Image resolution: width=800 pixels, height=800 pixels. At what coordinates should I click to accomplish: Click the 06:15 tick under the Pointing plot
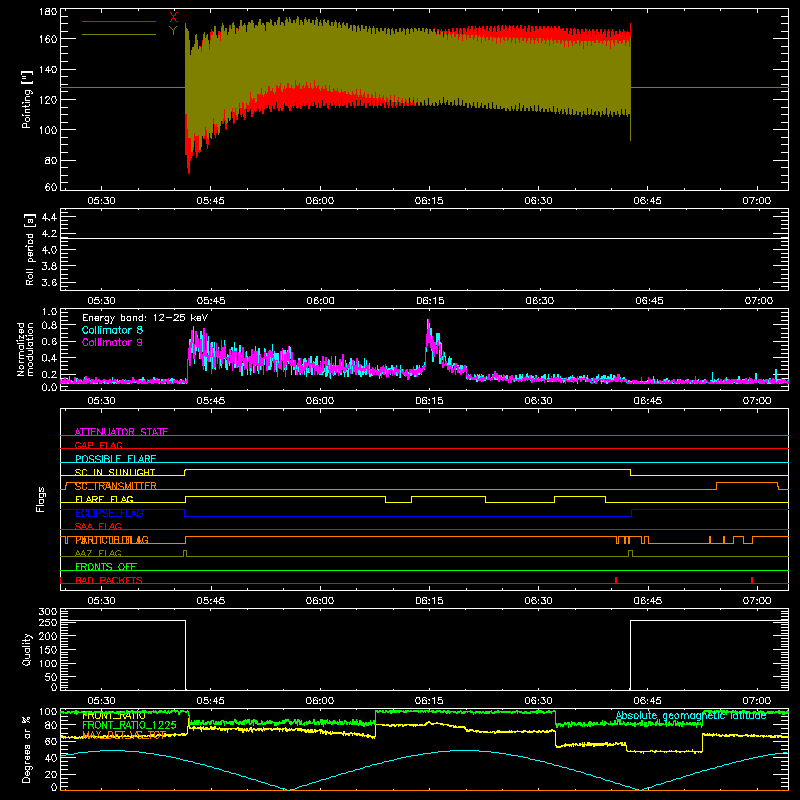(x=429, y=201)
